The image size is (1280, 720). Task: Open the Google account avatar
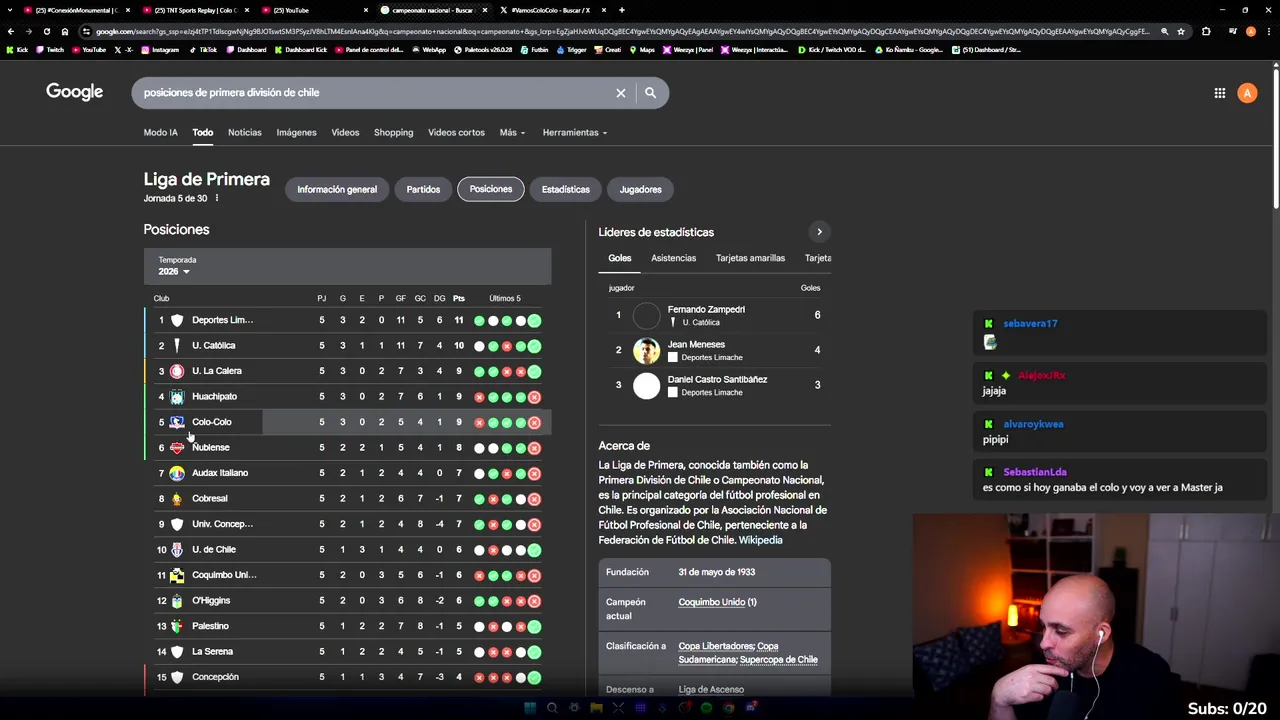1247,93
